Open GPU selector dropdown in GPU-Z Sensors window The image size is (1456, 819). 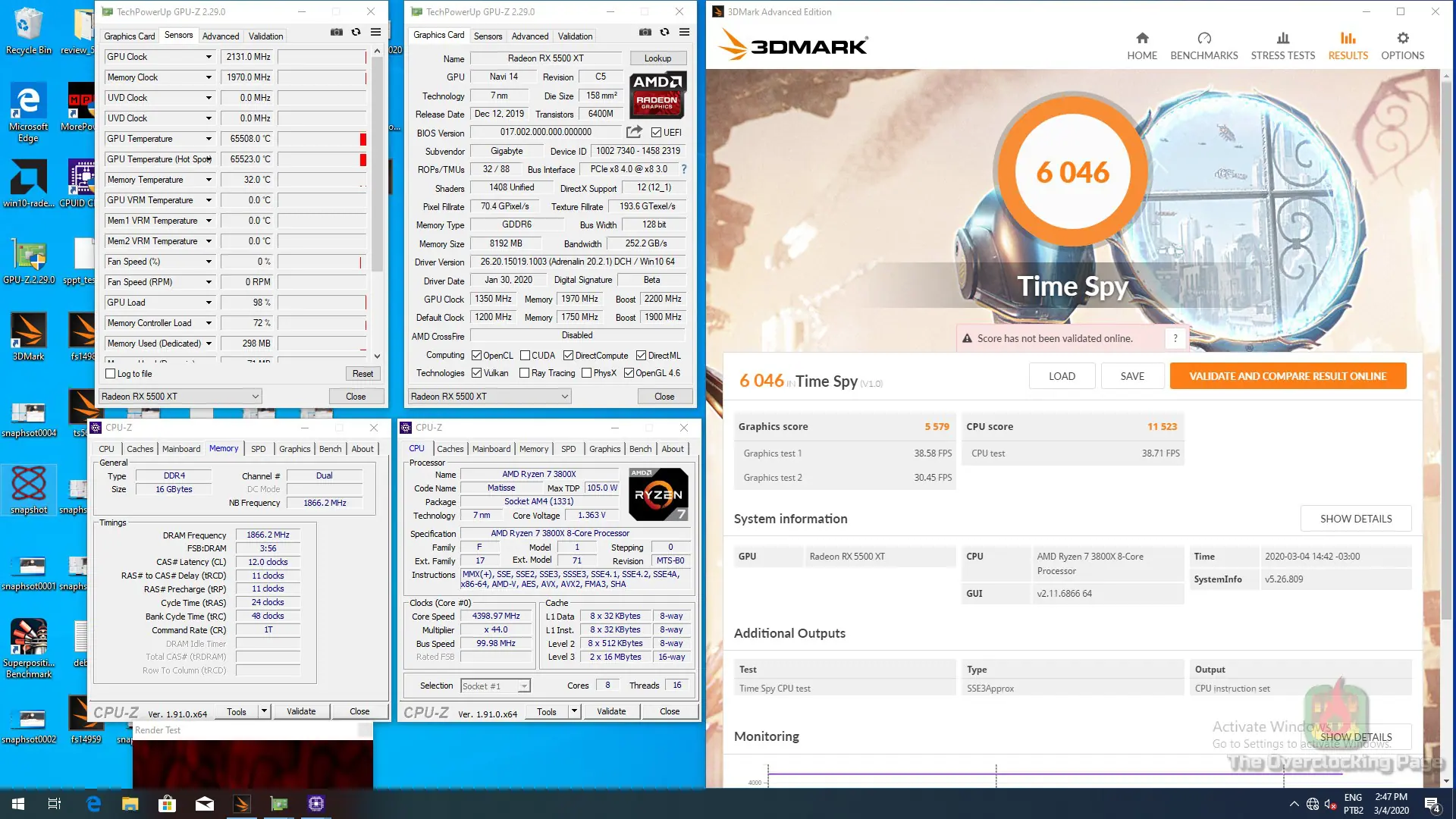[180, 396]
